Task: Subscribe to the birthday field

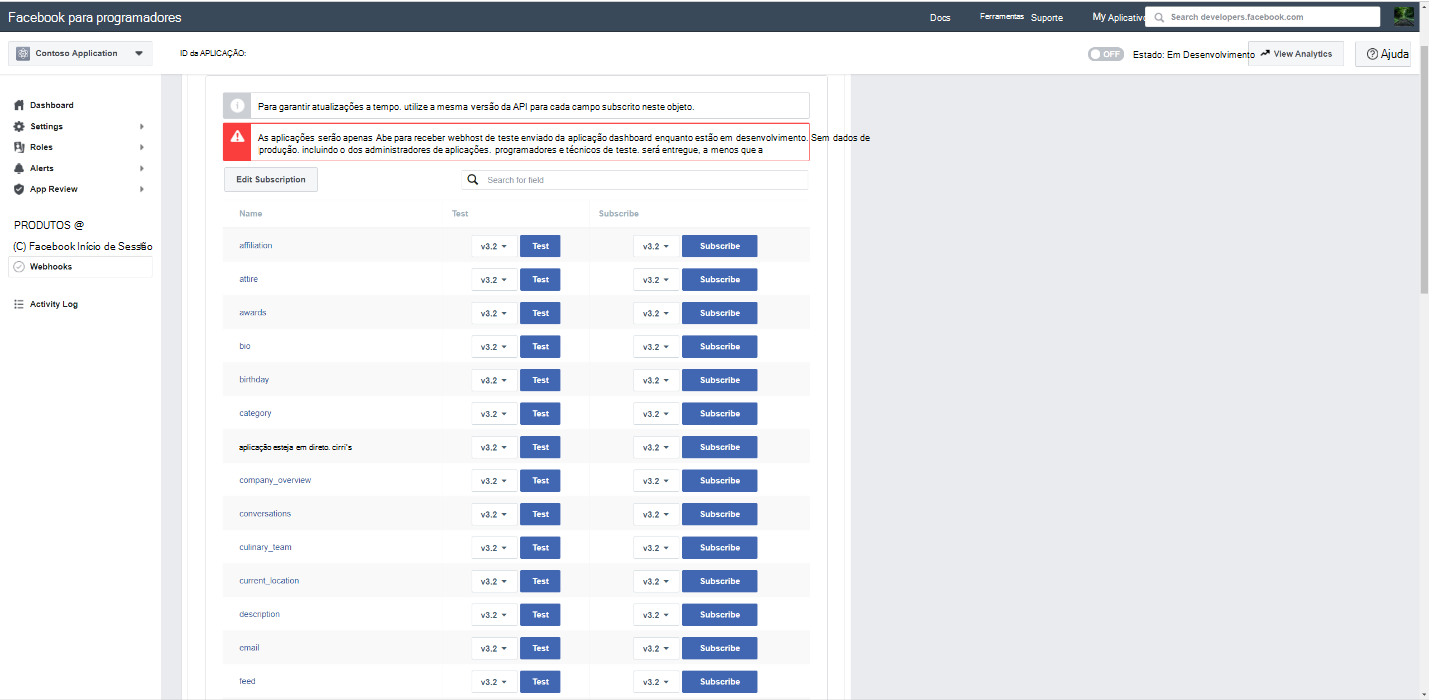Action: click(719, 380)
